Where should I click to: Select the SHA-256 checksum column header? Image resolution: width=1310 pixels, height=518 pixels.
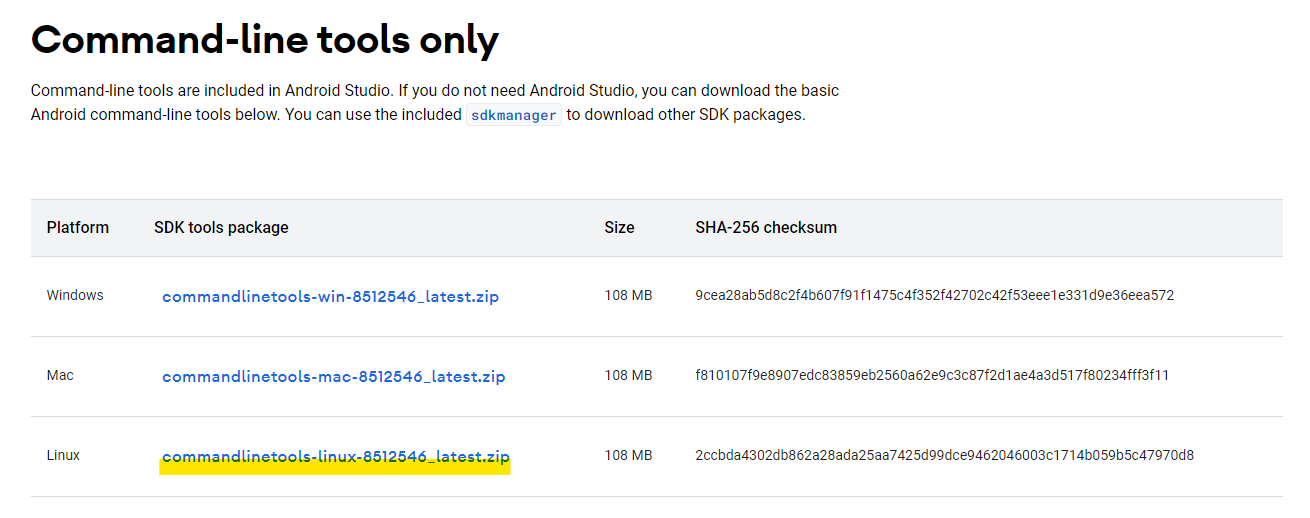tap(766, 228)
